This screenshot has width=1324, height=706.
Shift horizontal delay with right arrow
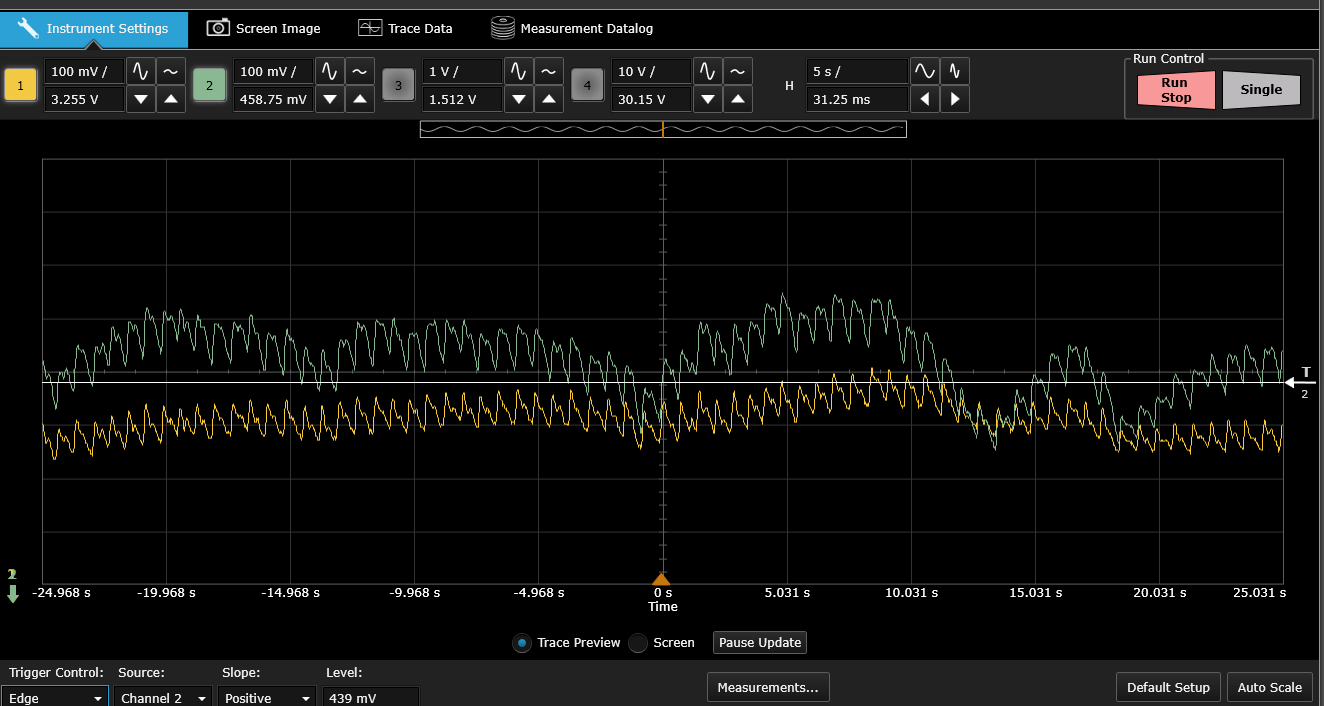point(955,99)
